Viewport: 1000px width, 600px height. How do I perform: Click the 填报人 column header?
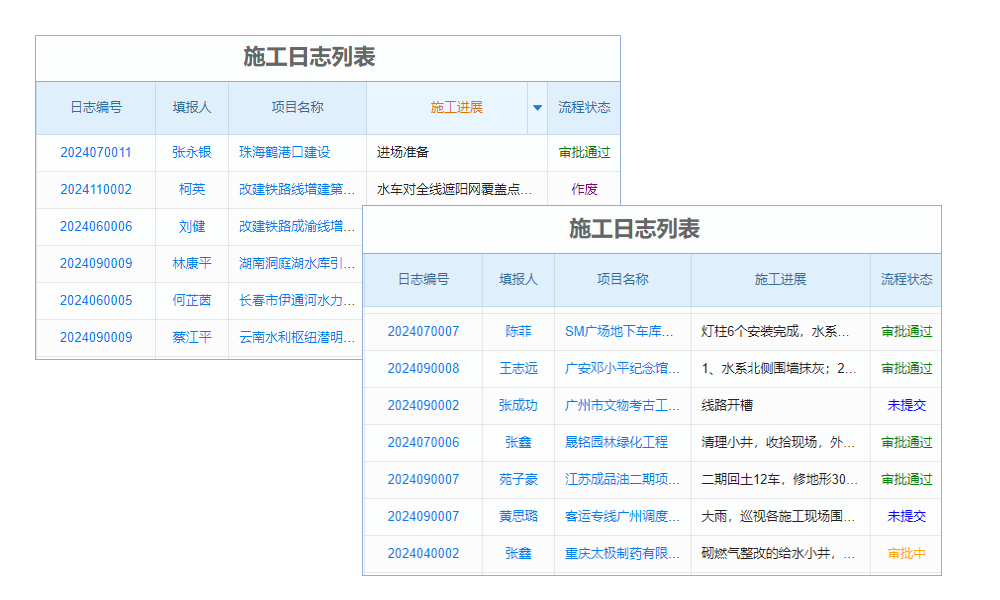(517, 280)
